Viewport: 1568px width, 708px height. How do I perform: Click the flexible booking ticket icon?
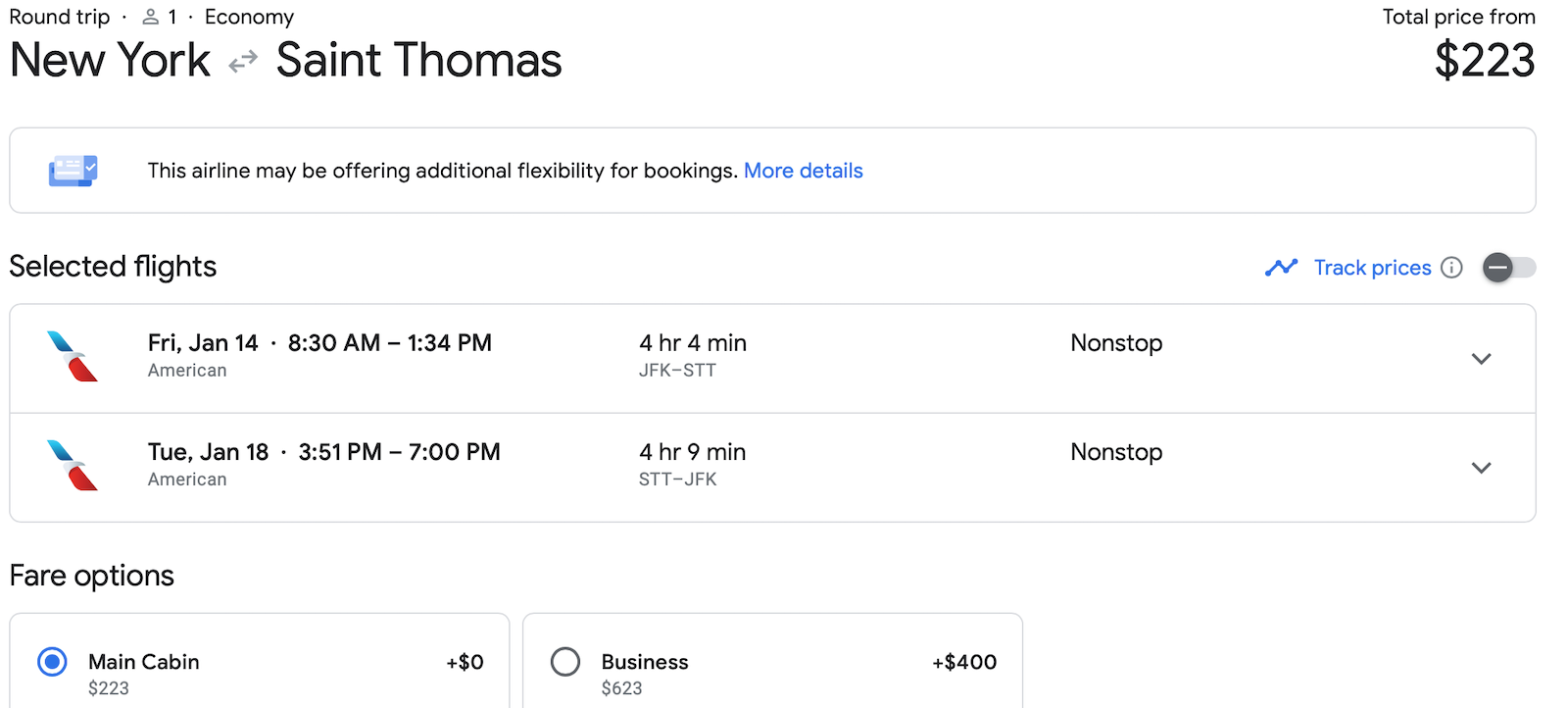(x=73, y=171)
